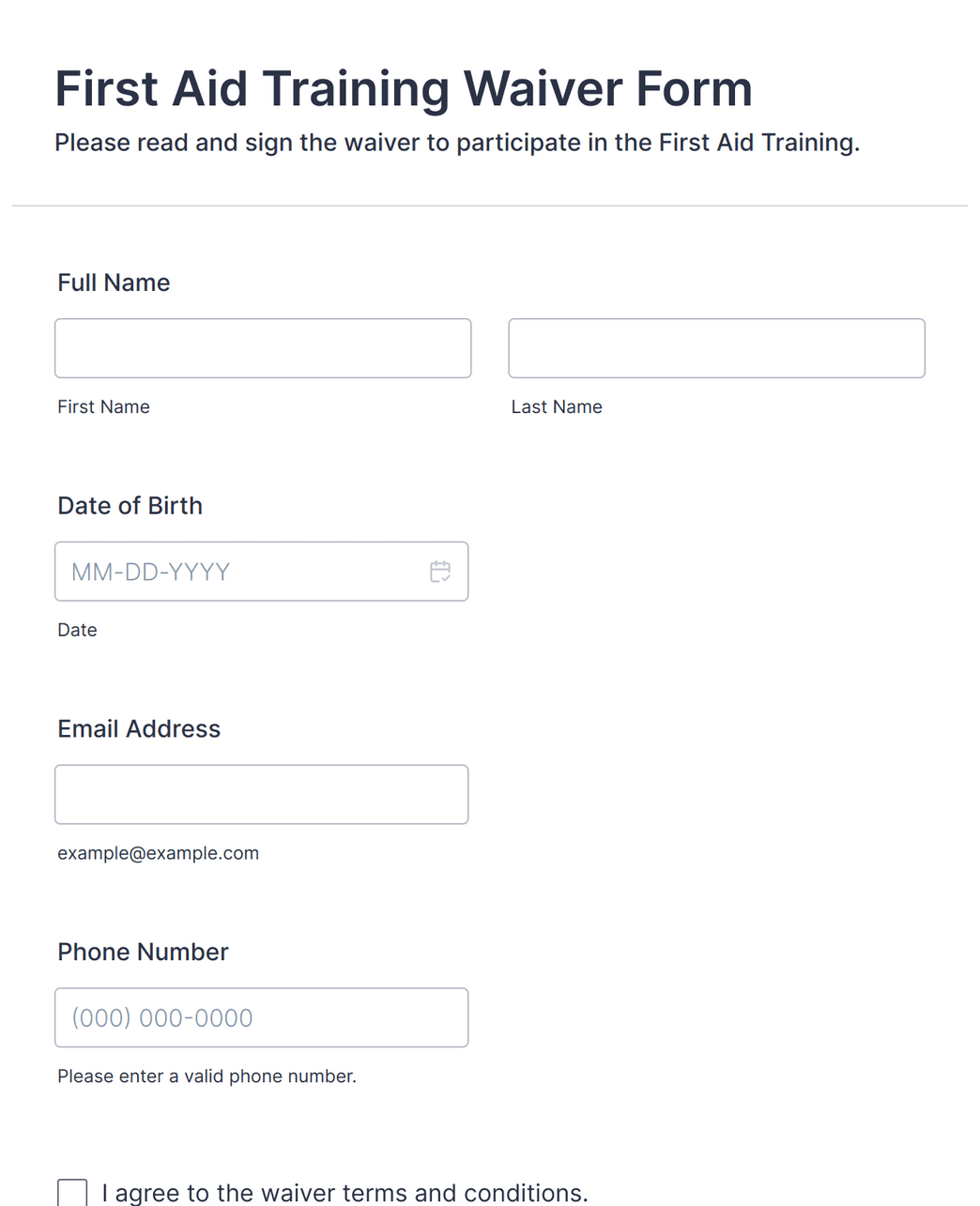Click 'Please enter a valid phone number' hint
This screenshot has height=1206, width=980.
pyautogui.click(x=207, y=1076)
